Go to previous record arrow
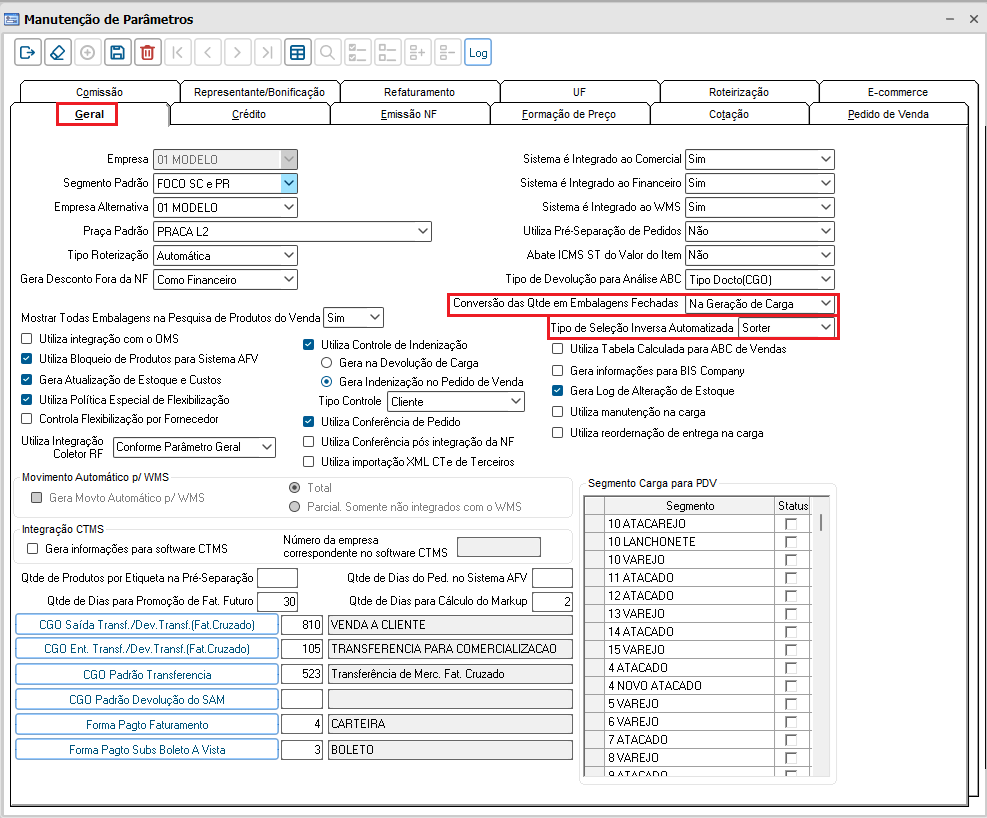Viewport: 987px width, 818px height. 208,53
